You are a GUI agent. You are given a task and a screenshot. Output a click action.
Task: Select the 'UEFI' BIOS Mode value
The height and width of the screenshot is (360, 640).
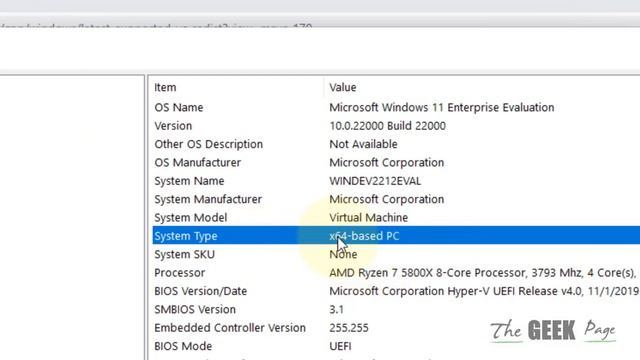pos(340,346)
